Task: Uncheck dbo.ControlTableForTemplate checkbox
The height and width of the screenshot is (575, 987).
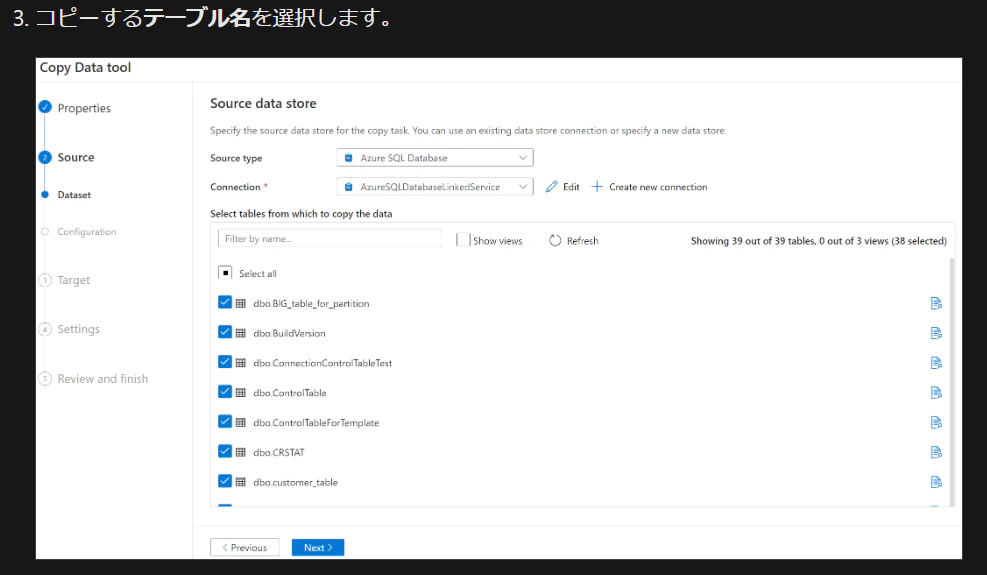Action: click(225, 421)
